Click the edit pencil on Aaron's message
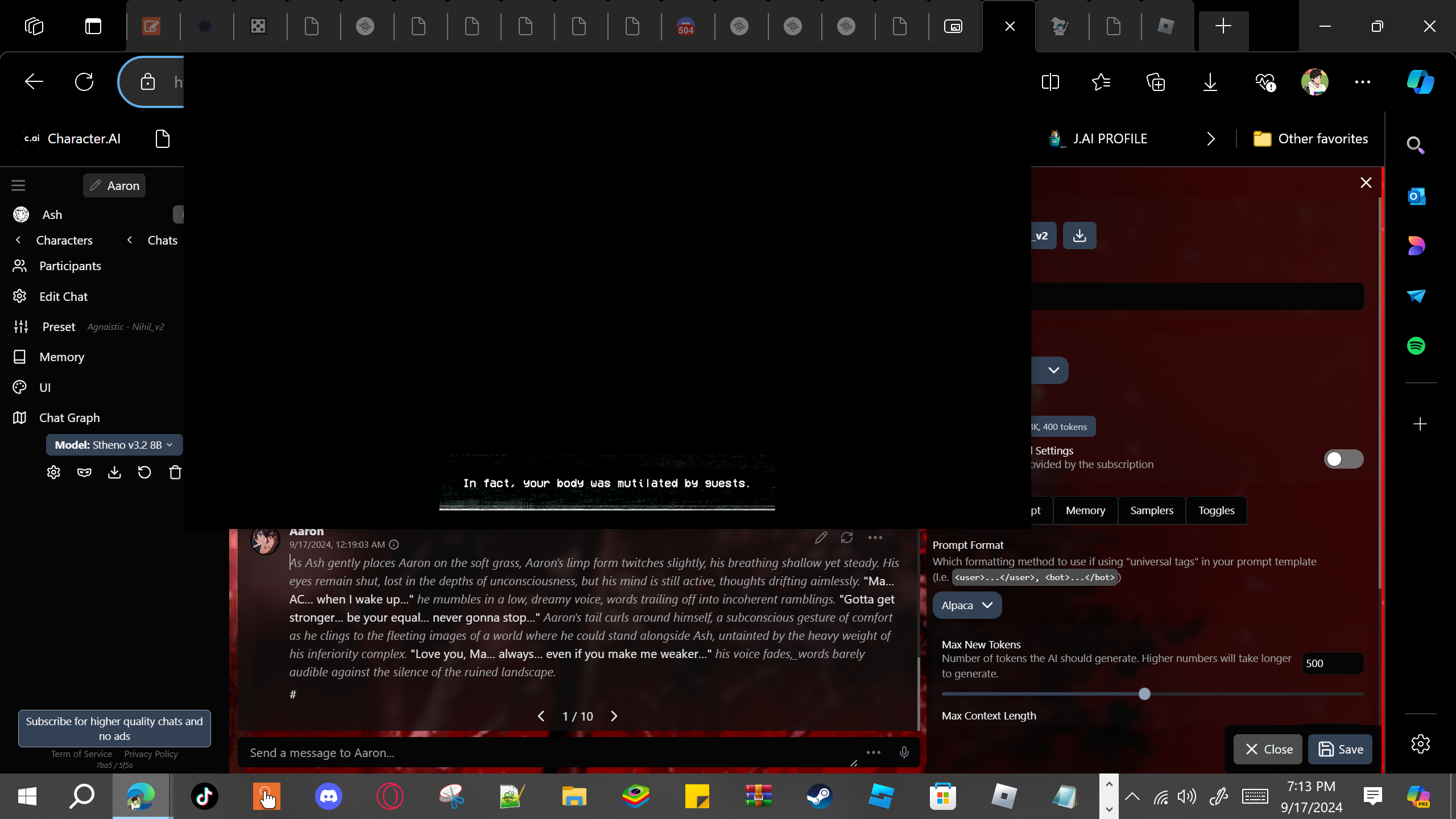Screen dimensions: 1456x819 tap(821, 537)
